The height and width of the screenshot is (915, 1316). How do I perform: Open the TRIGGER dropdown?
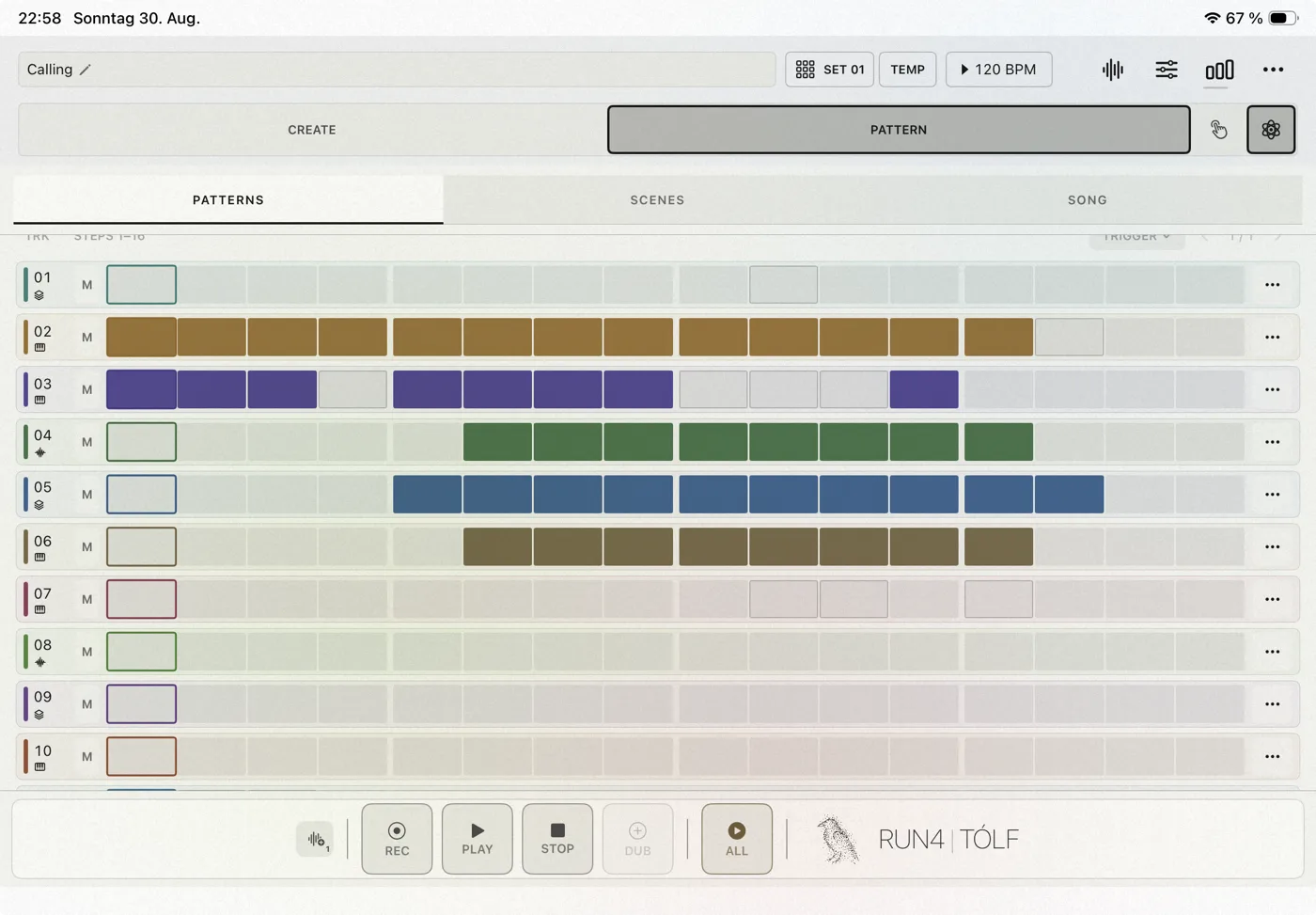[1136, 236]
